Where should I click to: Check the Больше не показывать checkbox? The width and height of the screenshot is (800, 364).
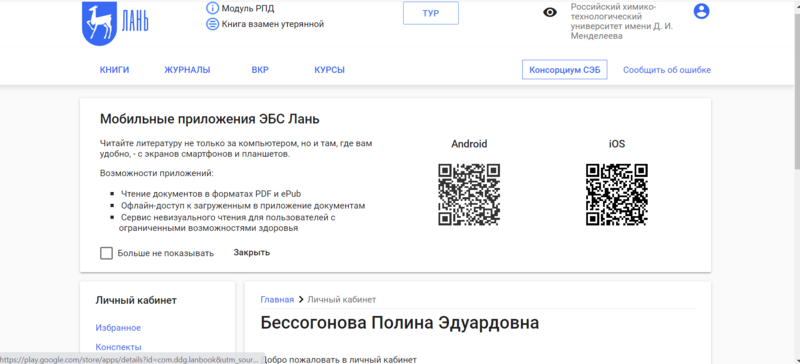[106, 253]
